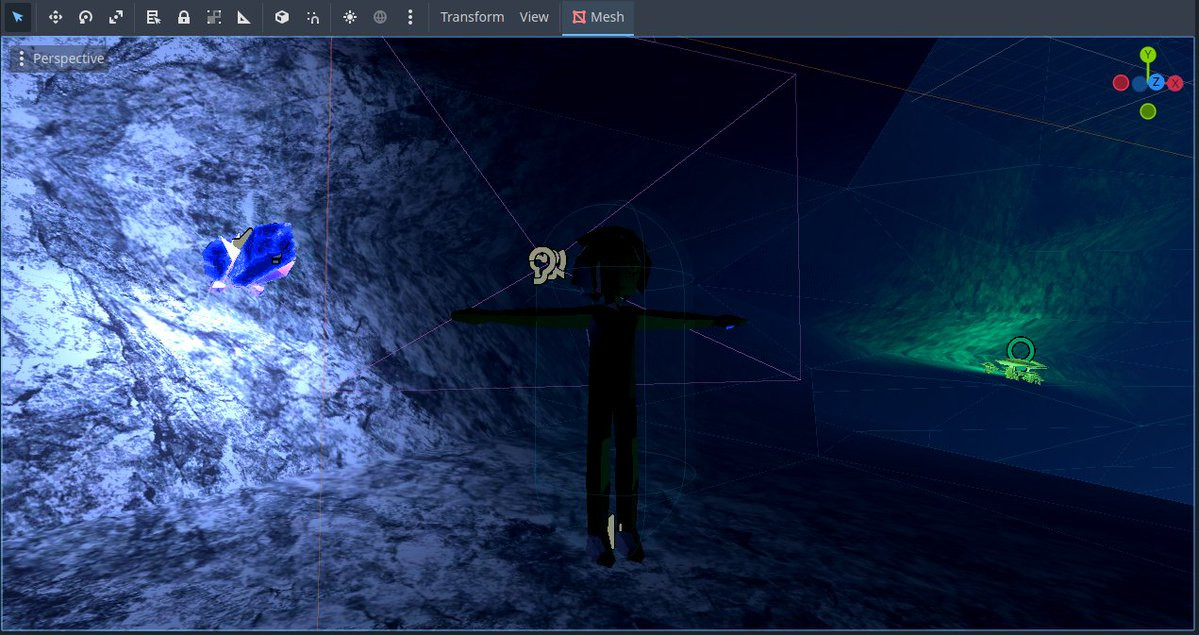Screen dimensions: 1199x635
Task: Open the Perspective viewport options menu
Action: [59, 59]
